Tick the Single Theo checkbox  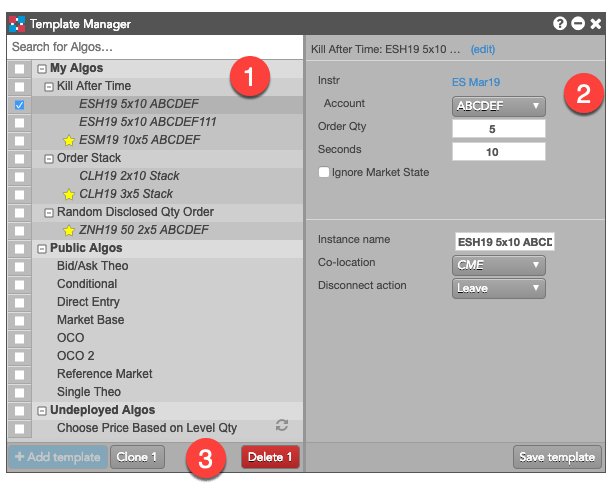pyautogui.click(x=19, y=392)
